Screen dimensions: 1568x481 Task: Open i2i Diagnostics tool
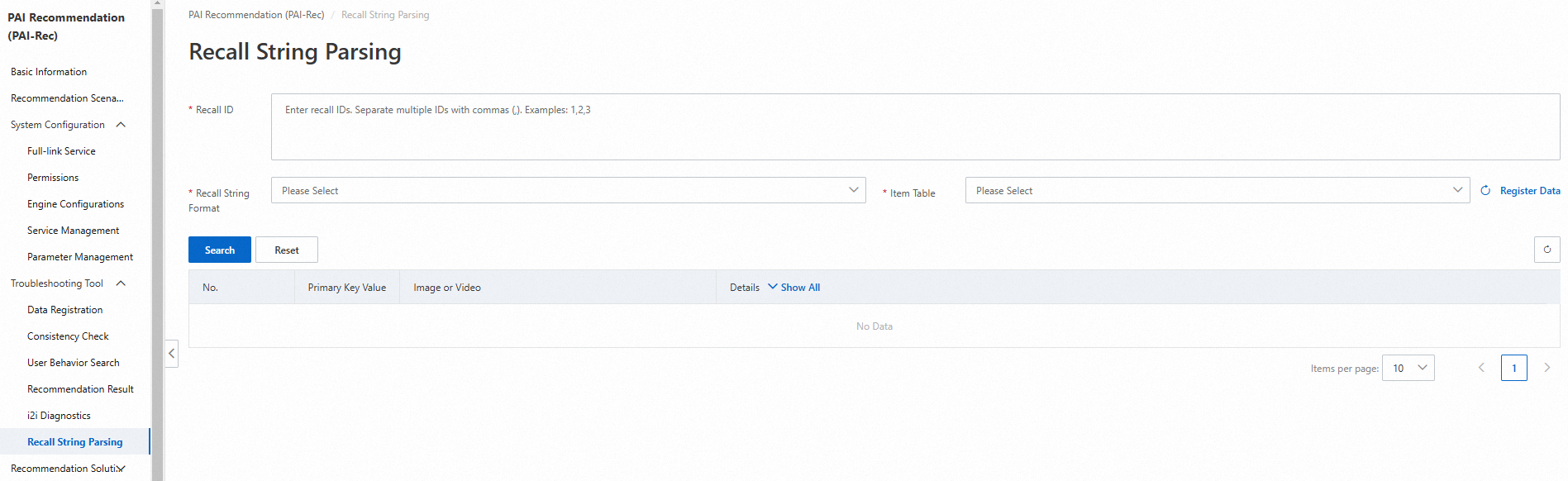(59, 416)
